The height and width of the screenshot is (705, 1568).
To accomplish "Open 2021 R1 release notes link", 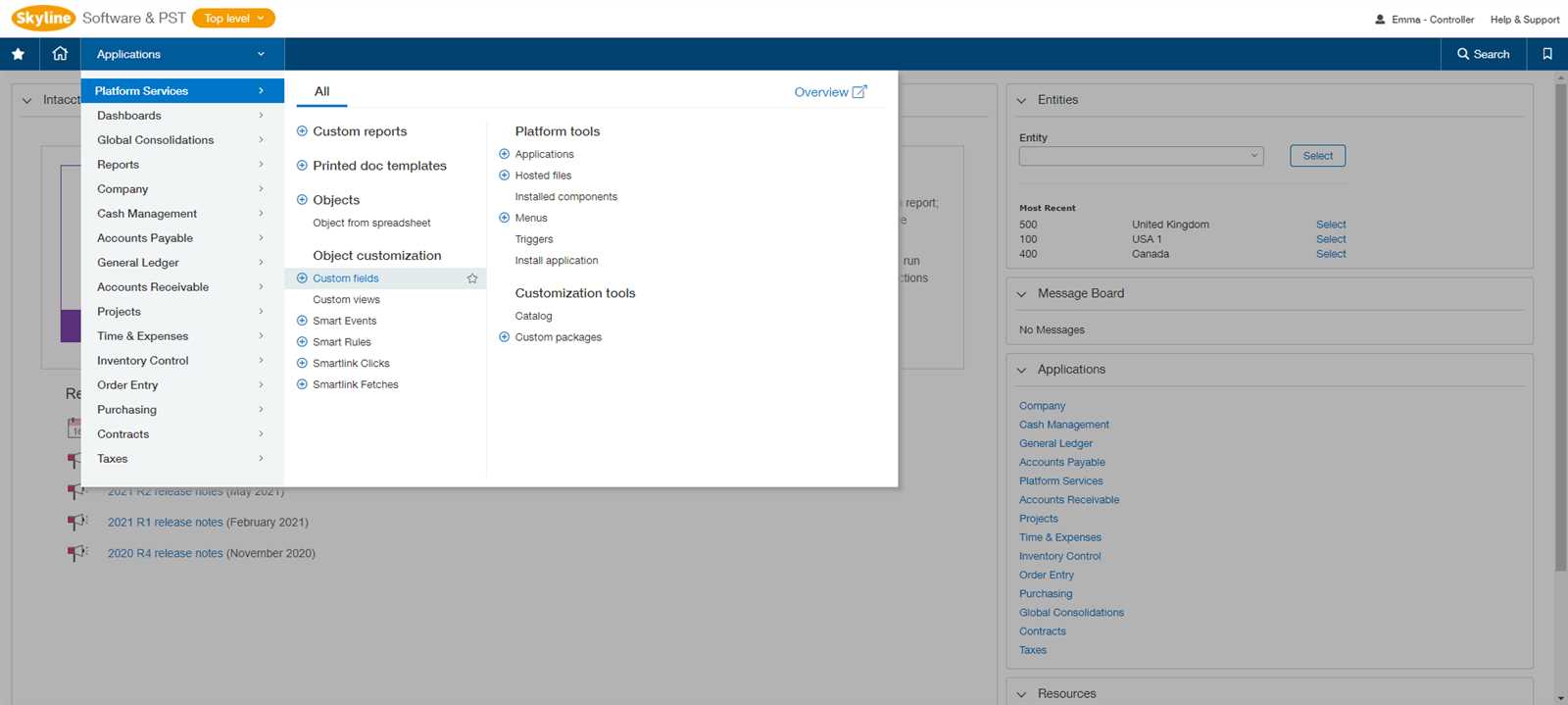I will [x=166, y=523].
